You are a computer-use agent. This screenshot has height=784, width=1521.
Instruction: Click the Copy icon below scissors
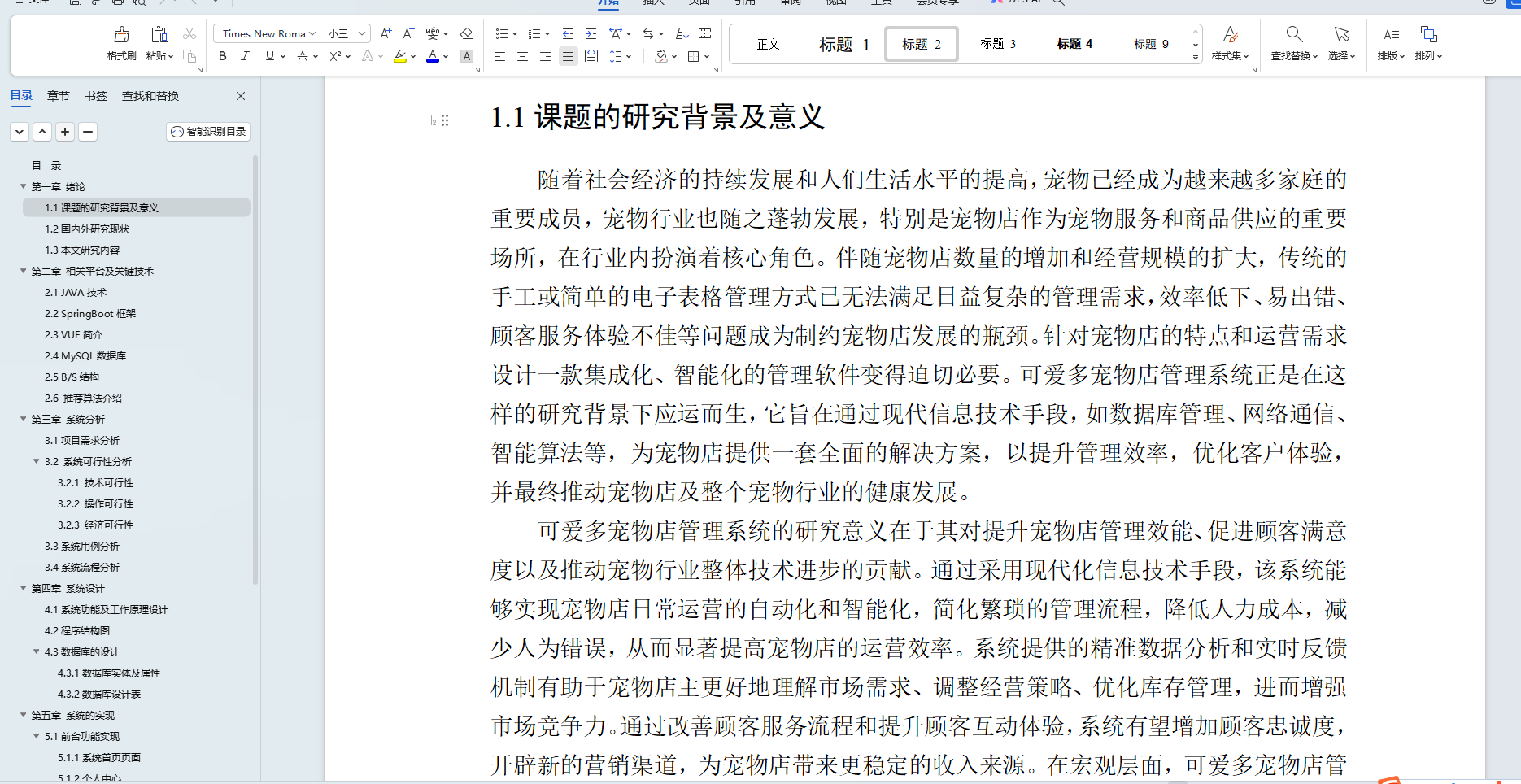(x=190, y=56)
